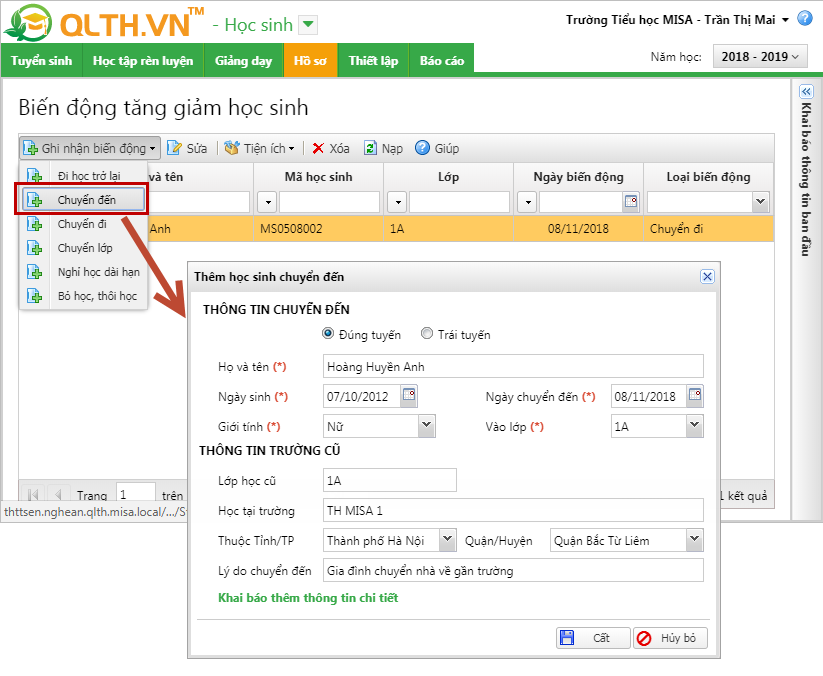823x676 pixels.
Task: Open the Thuộc Tỉnh/TP dropdown
Action: coord(447,540)
